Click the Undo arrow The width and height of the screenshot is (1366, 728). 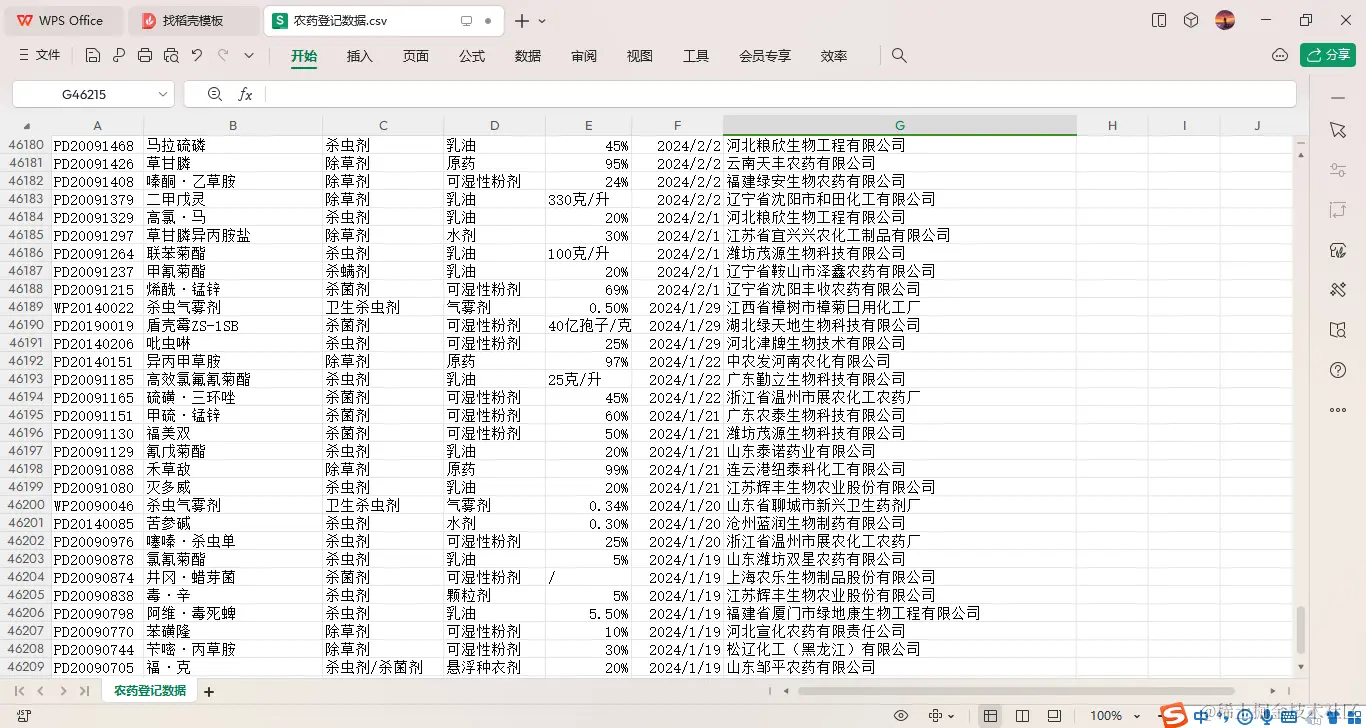coord(197,56)
